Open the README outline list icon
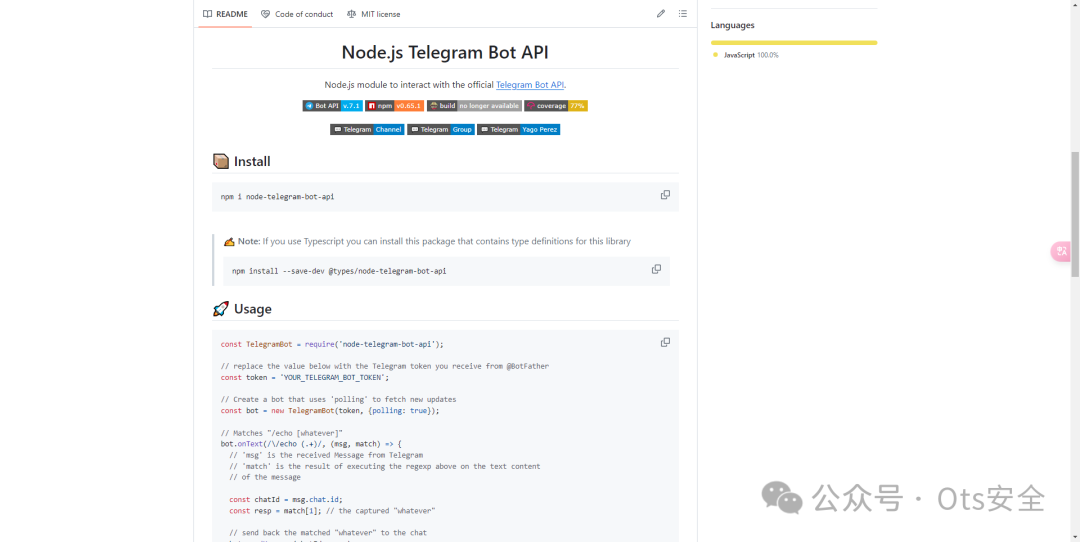The height and width of the screenshot is (542, 1080). [x=683, y=14]
